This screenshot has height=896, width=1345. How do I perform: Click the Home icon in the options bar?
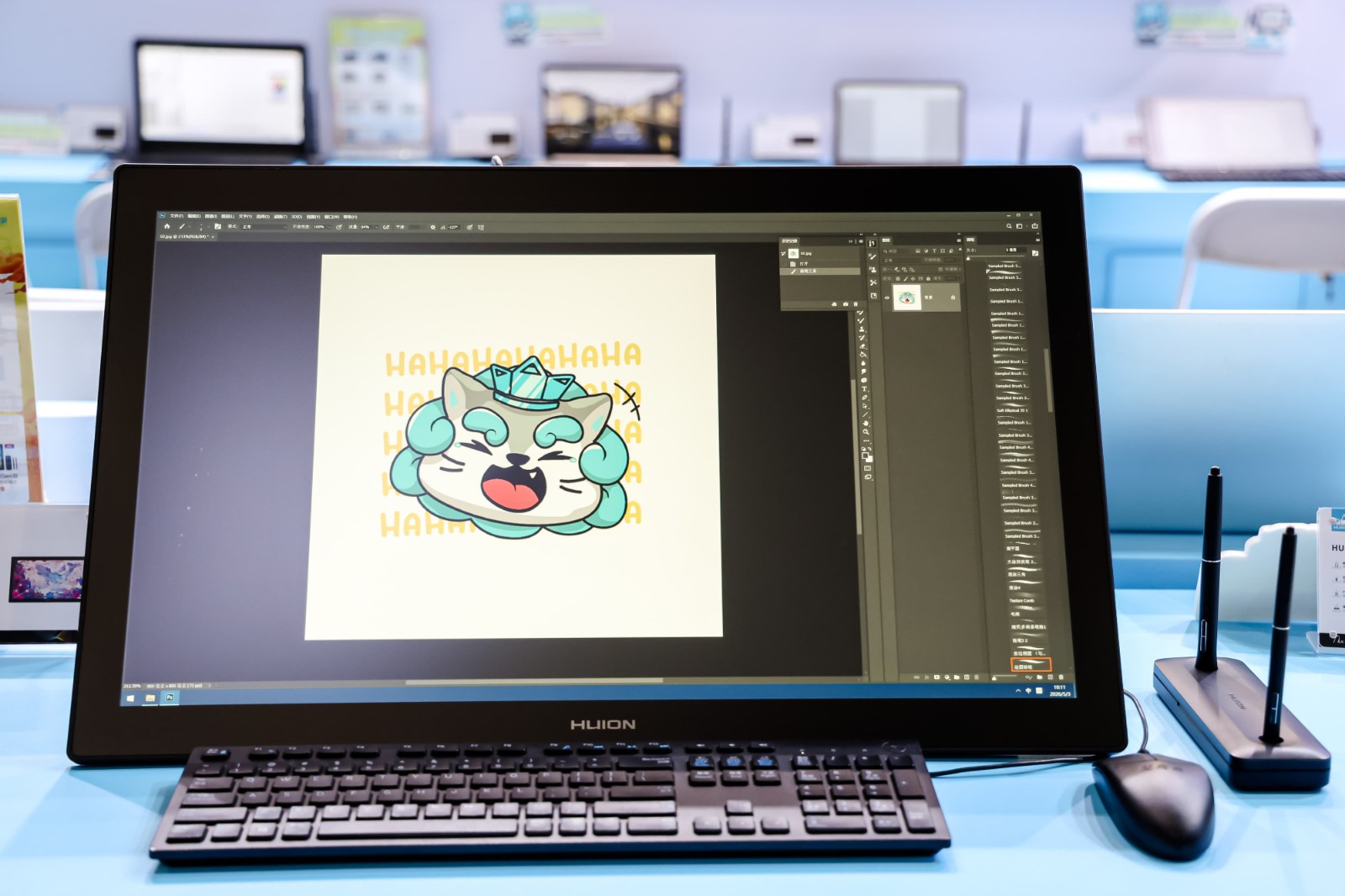tap(166, 226)
